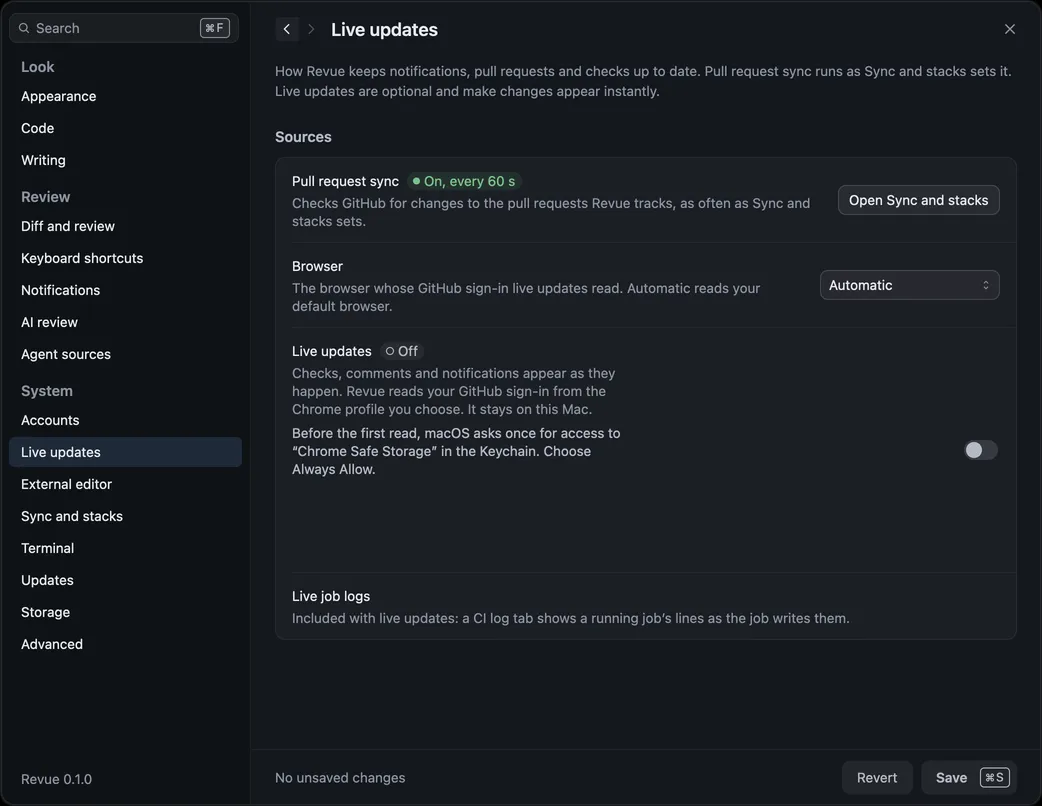The image size is (1042, 806).
Task: Click the 'System' sidebar group heading
Action: (47, 391)
